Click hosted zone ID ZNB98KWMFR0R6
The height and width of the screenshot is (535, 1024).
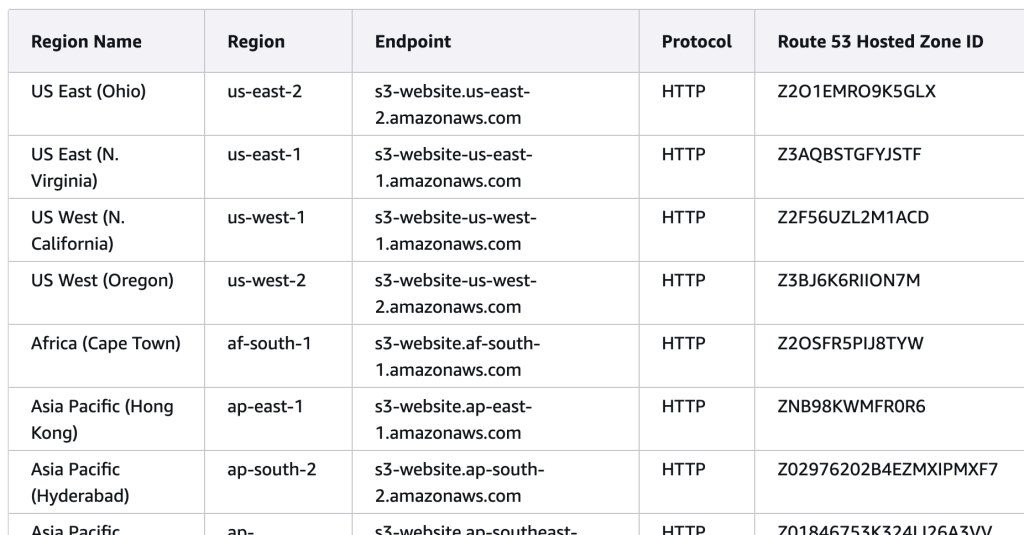pos(845,407)
